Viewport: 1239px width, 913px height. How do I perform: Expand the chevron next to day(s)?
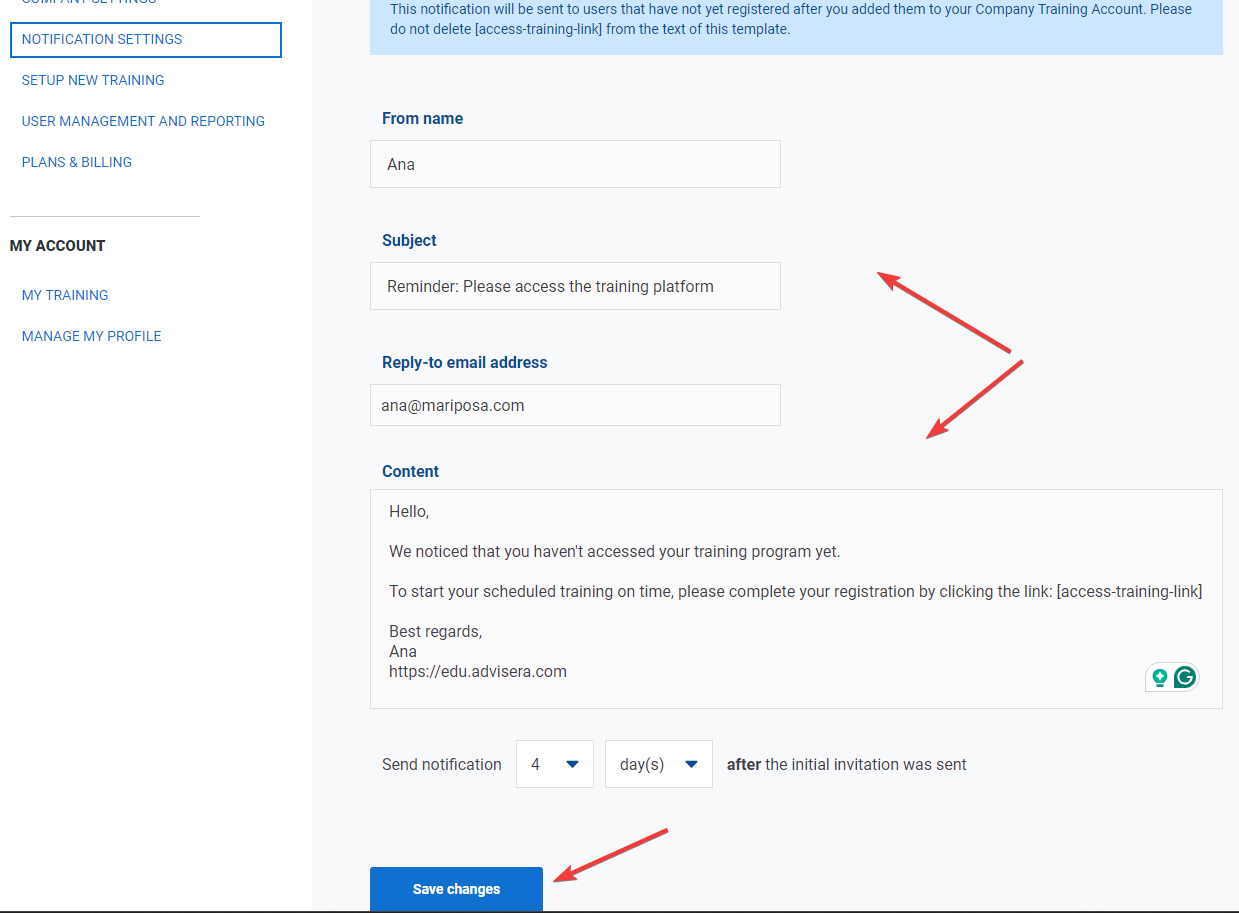click(690, 763)
